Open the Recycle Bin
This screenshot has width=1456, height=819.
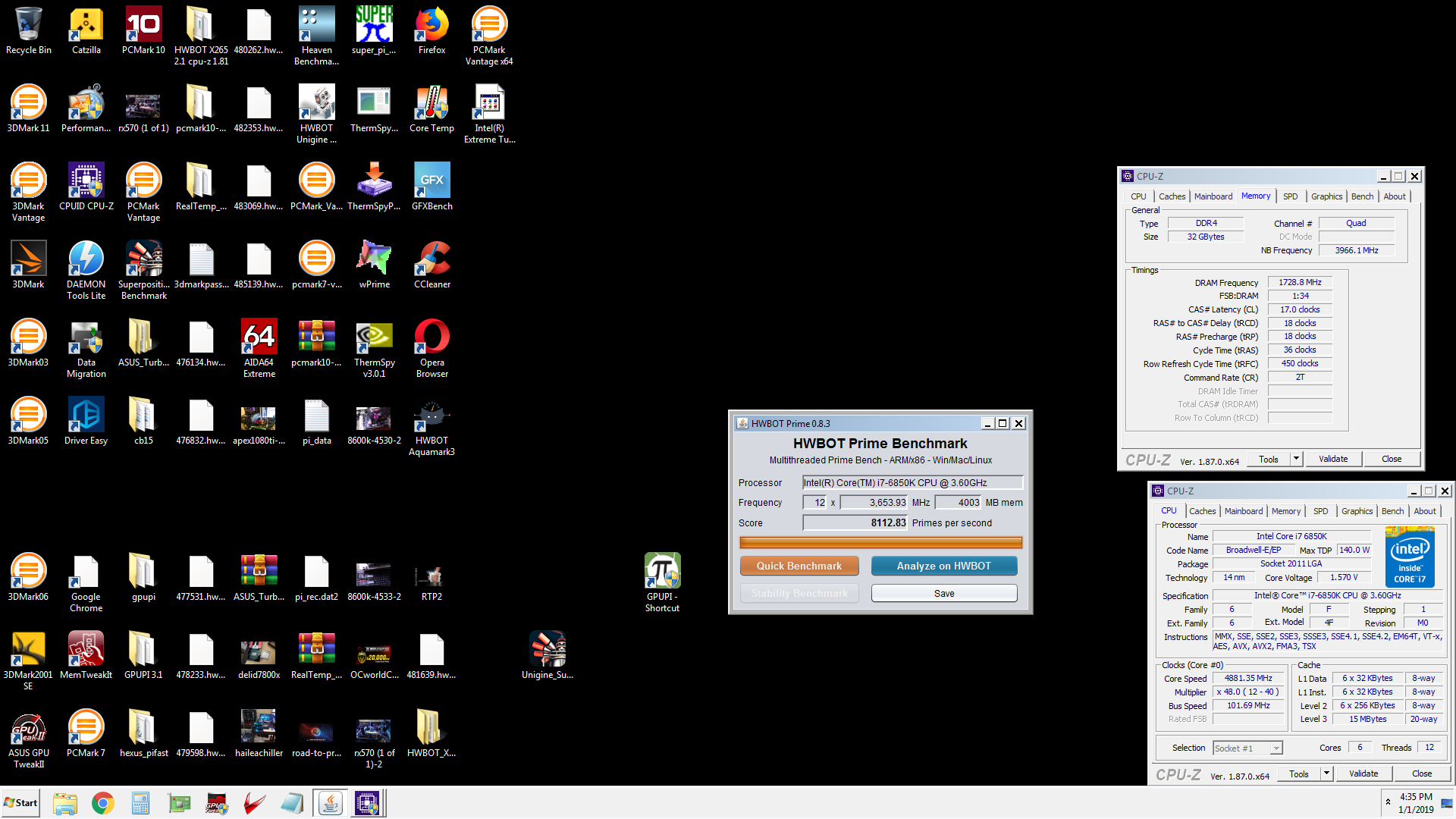tap(28, 31)
